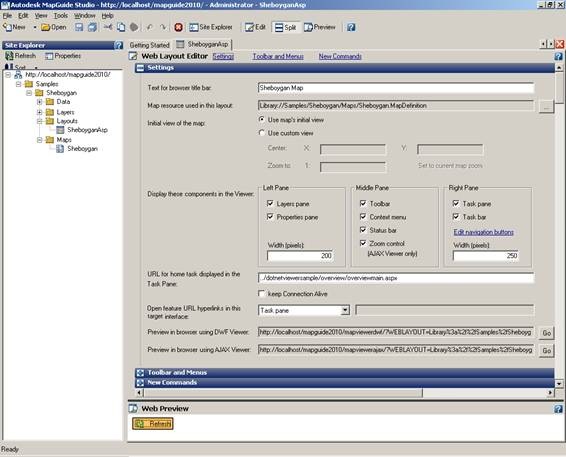Select the Use custom view radio button
Viewport: 566px width, 457px height.
pos(262,133)
